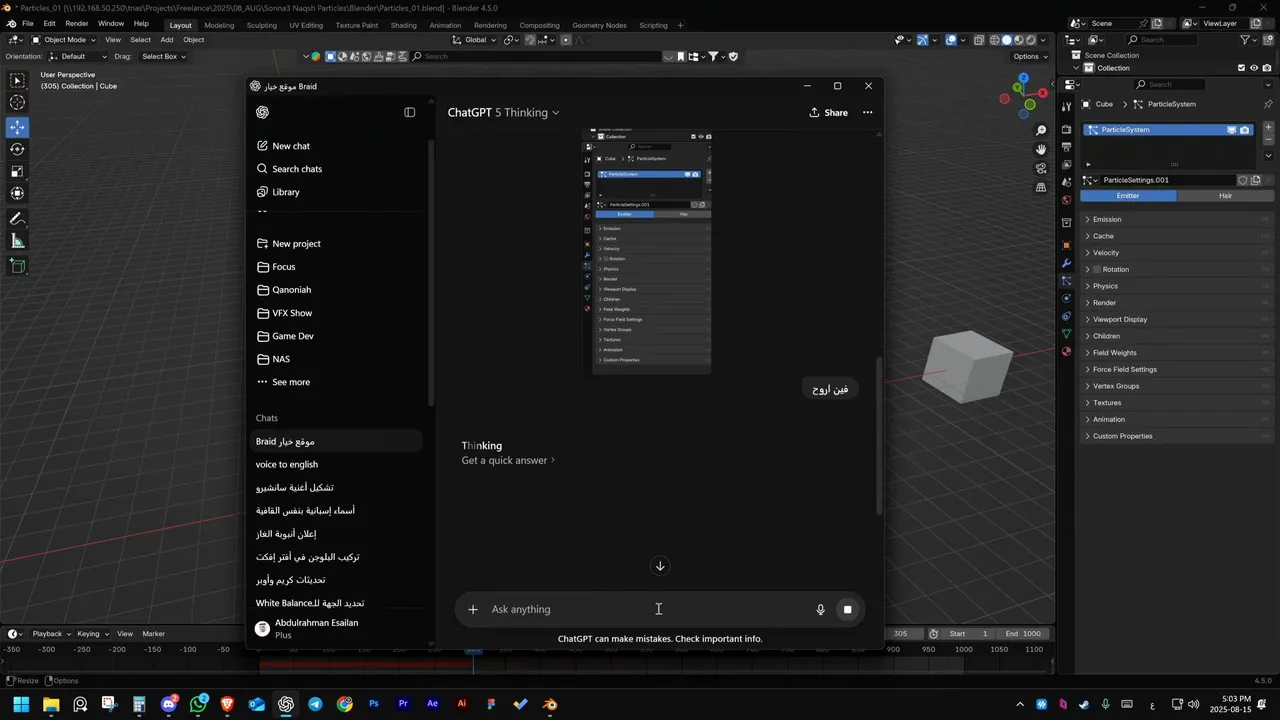
Task: Open the Particles properties tab icon
Action: (1066, 281)
